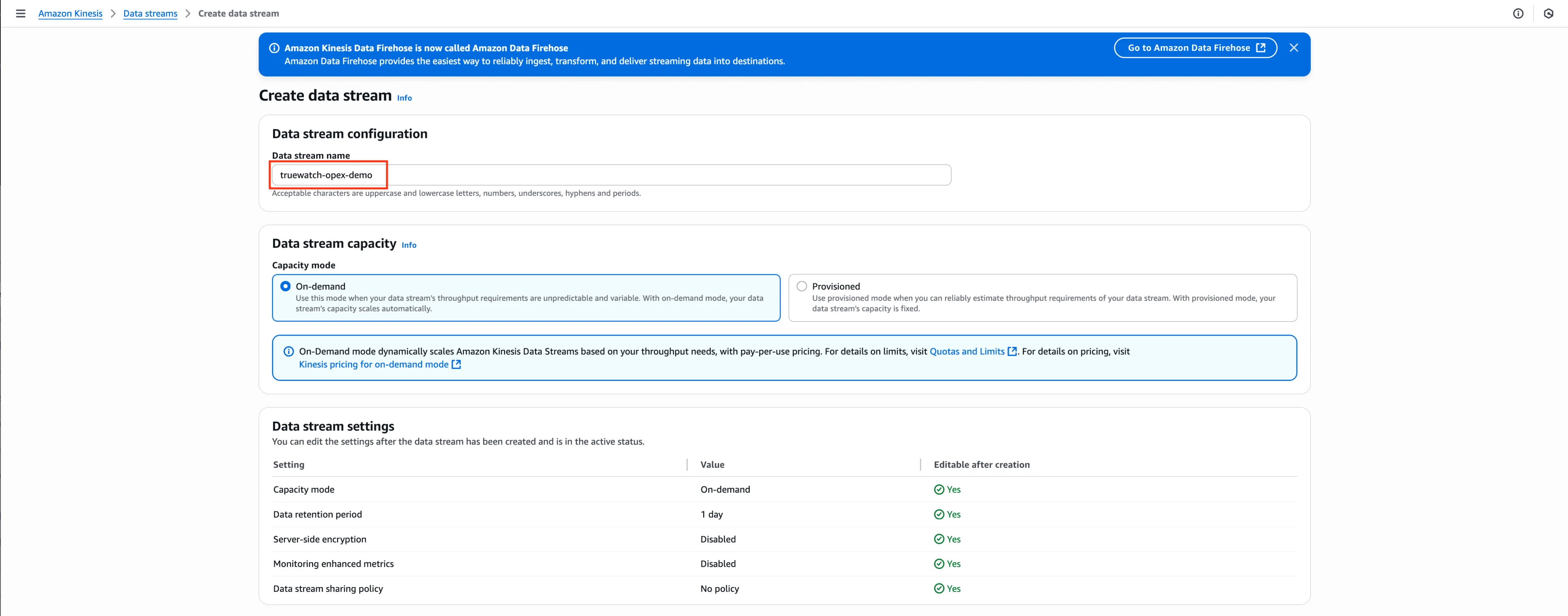Click the info panel icon in the header
The width and height of the screenshot is (1568, 616).
point(1518,13)
